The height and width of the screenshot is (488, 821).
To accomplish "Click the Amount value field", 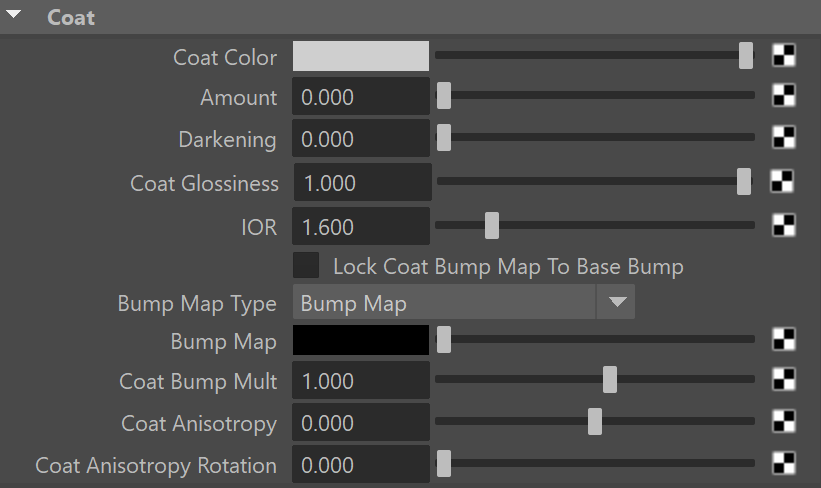I will (361, 96).
